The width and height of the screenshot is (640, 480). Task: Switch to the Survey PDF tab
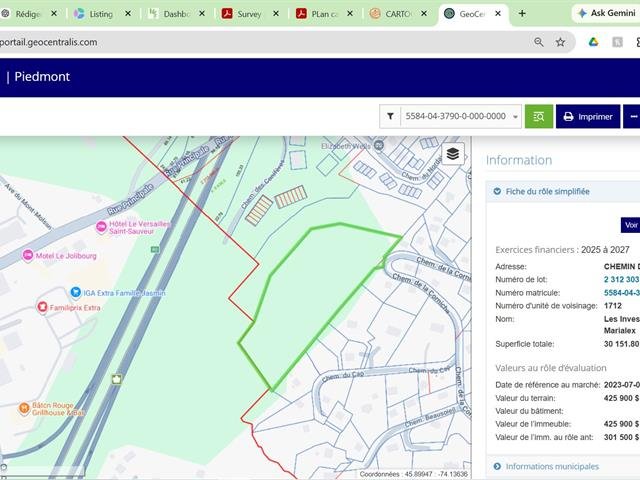[x=249, y=14]
